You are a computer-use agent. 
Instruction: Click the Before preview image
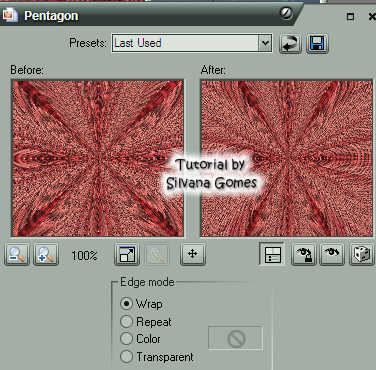(x=98, y=158)
